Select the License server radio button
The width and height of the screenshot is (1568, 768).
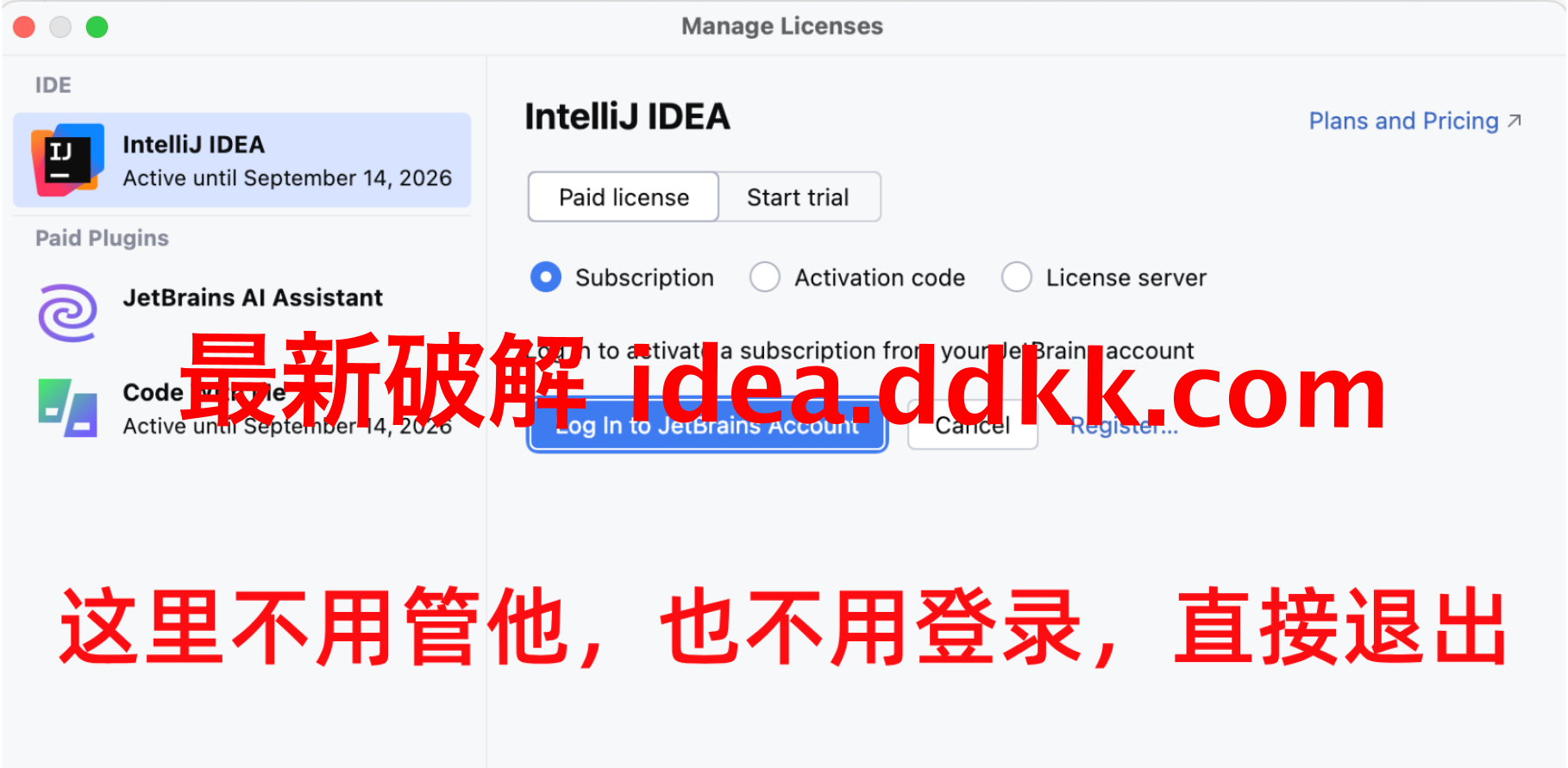[1017, 278]
